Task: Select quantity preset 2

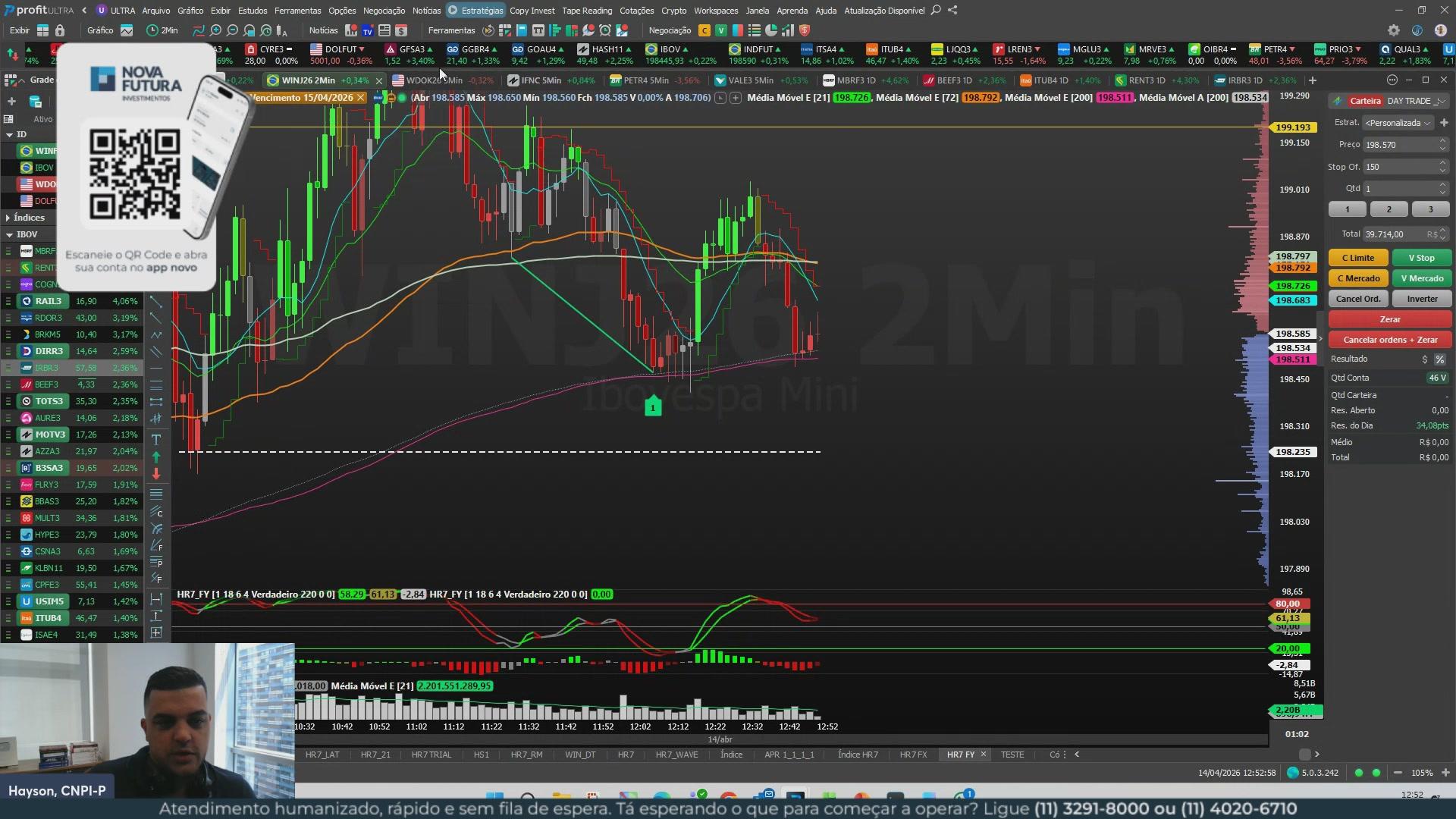Action: click(x=1389, y=209)
